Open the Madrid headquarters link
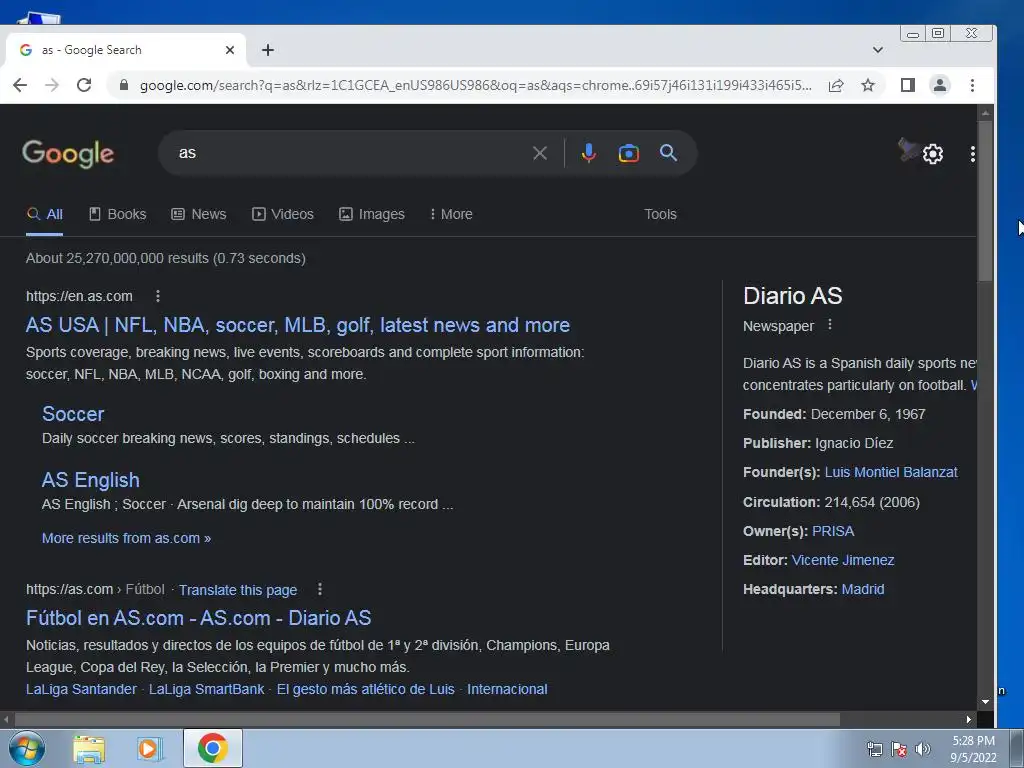Image resolution: width=1024 pixels, height=768 pixels. 863,589
